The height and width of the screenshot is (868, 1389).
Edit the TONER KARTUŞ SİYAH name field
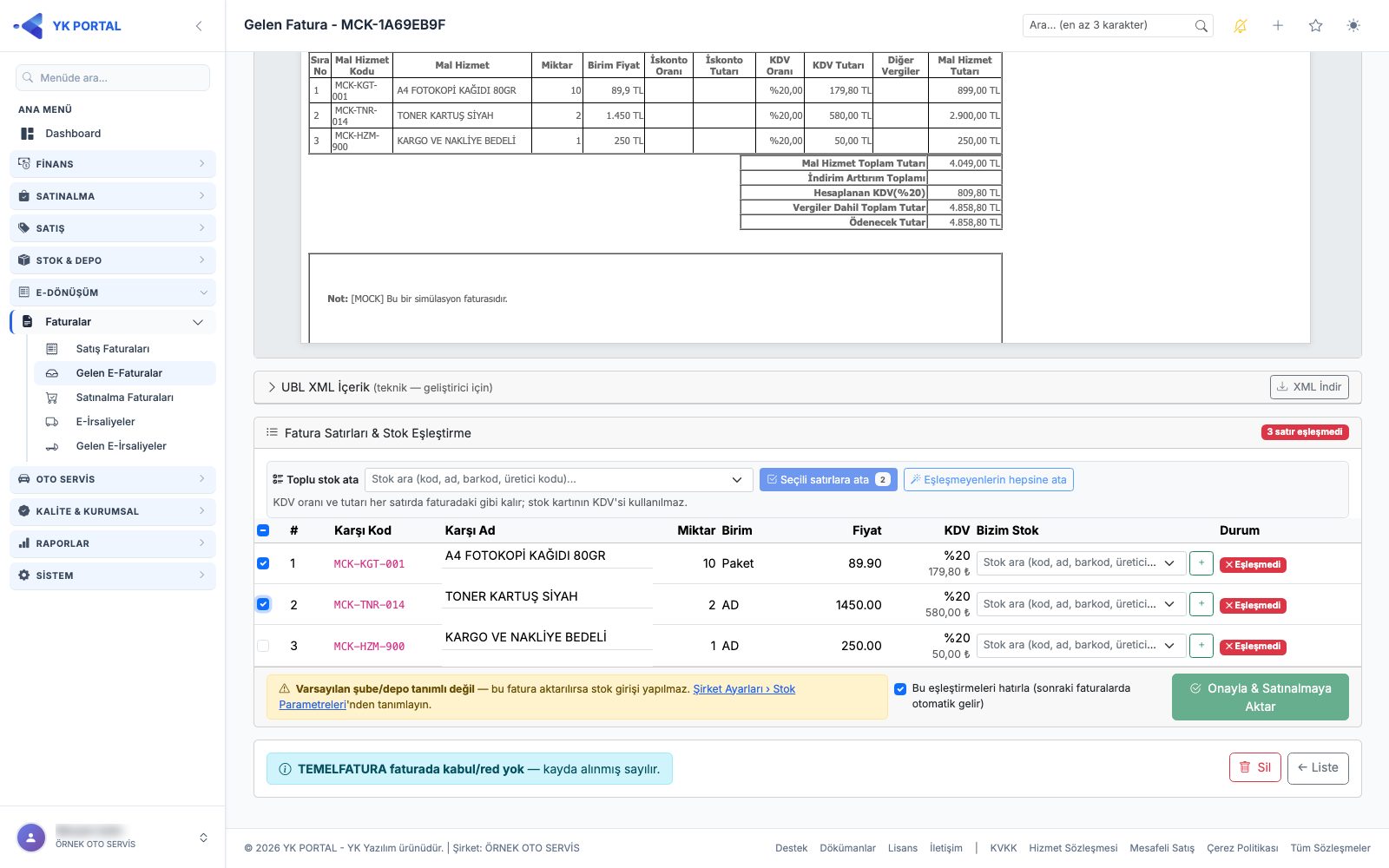[547, 596]
